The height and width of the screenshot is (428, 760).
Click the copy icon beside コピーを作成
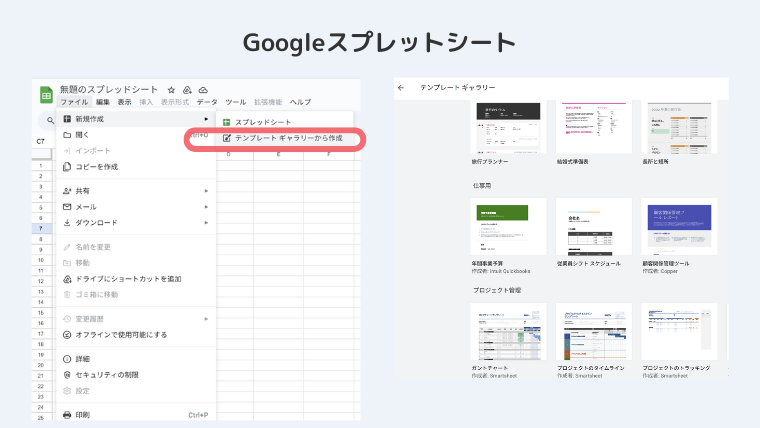67,167
